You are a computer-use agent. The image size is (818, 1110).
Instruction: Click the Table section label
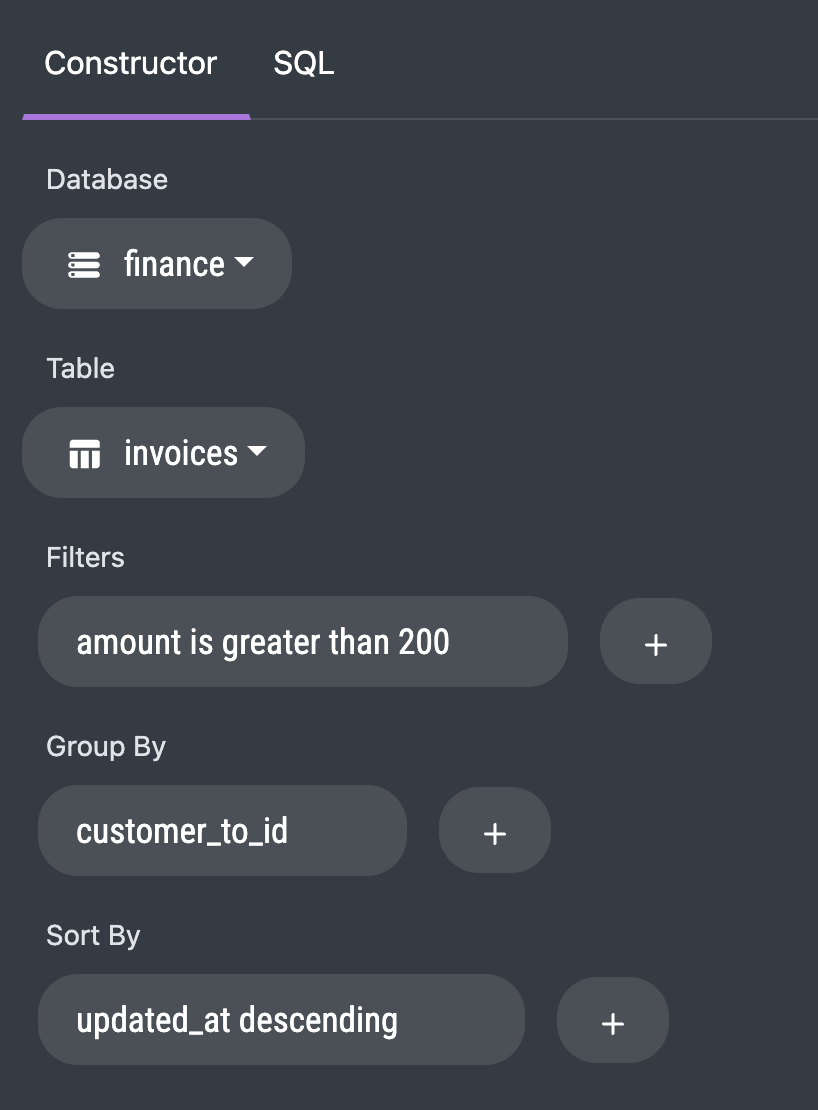(80, 368)
